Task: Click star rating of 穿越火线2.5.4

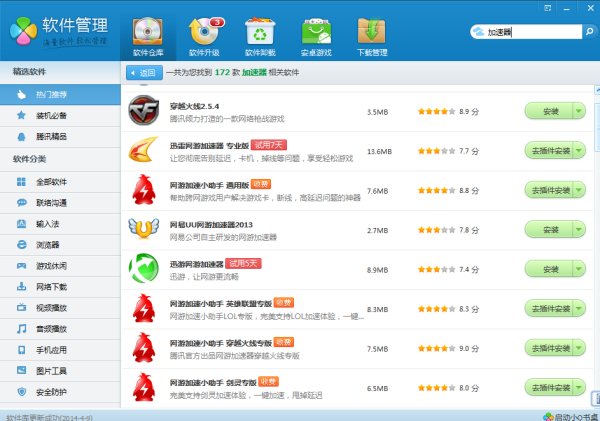Action: [436, 111]
